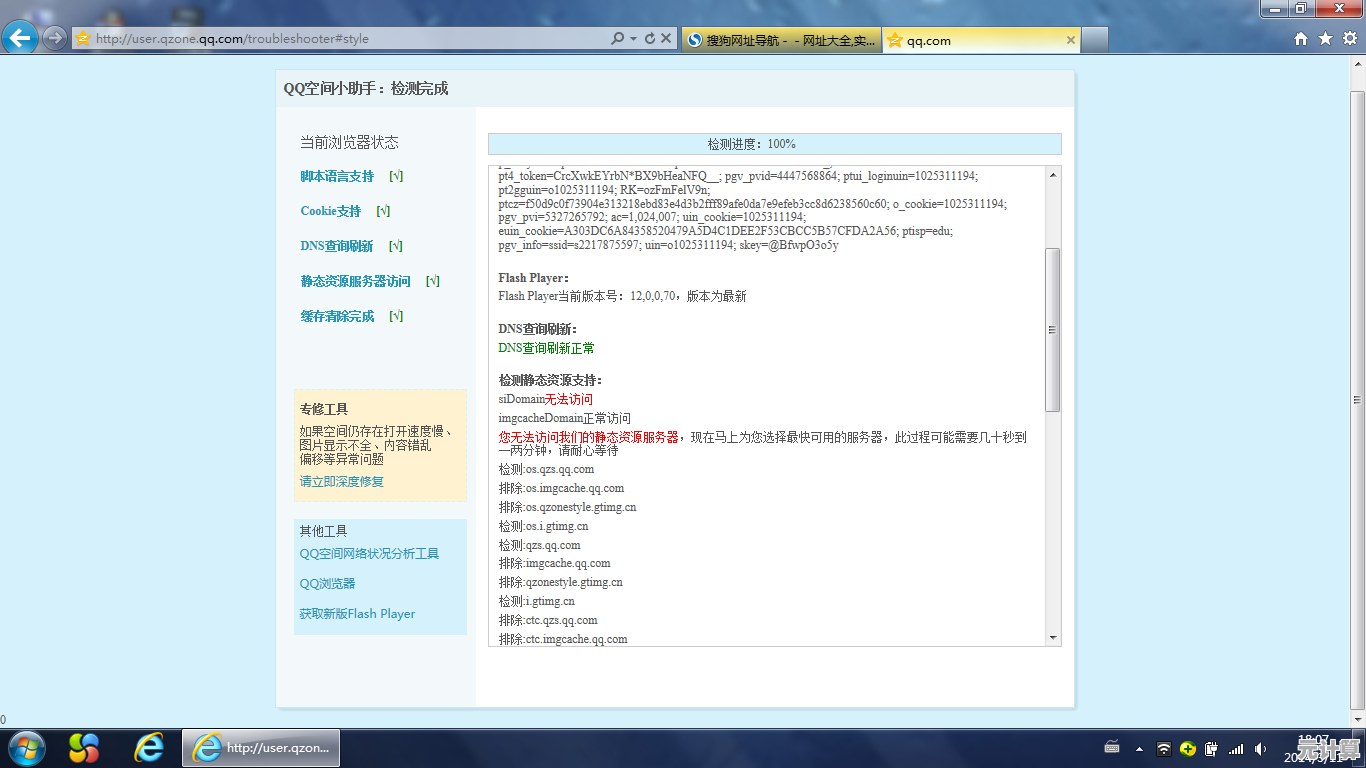Go back with the browser Back arrow
The height and width of the screenshot is (768, 1366).
(x=20, y=38)
